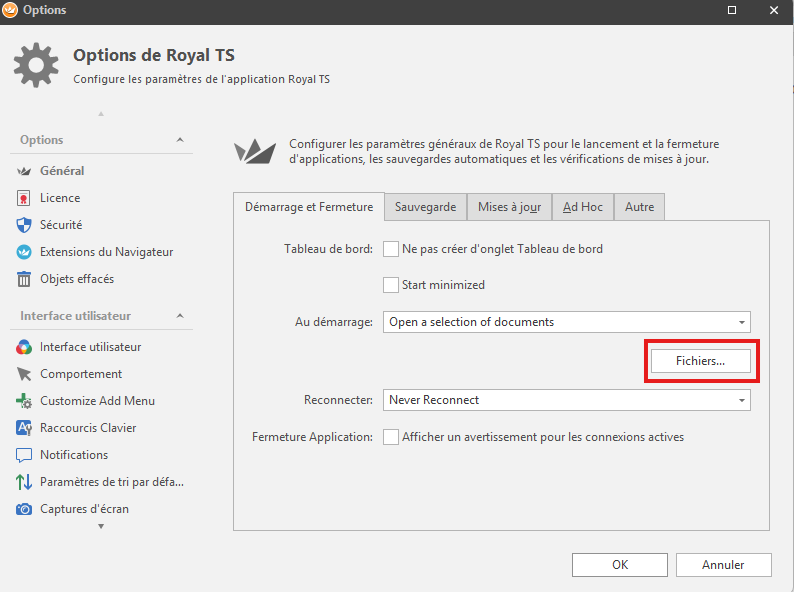Open the Général settings page
The image size is (794, 592).
tap(62, 171)
